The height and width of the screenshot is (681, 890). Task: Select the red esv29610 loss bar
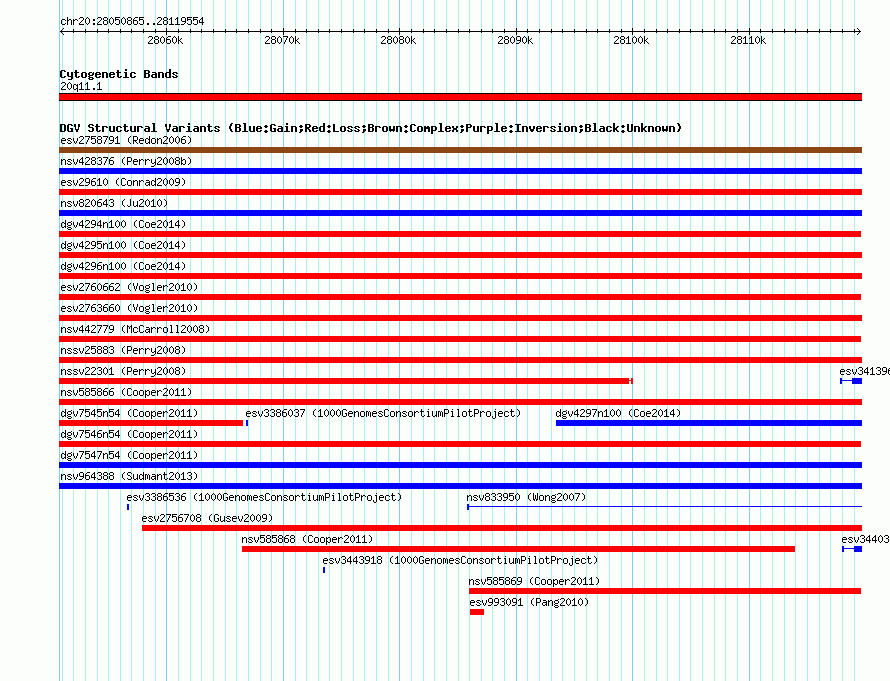[460, 192]
